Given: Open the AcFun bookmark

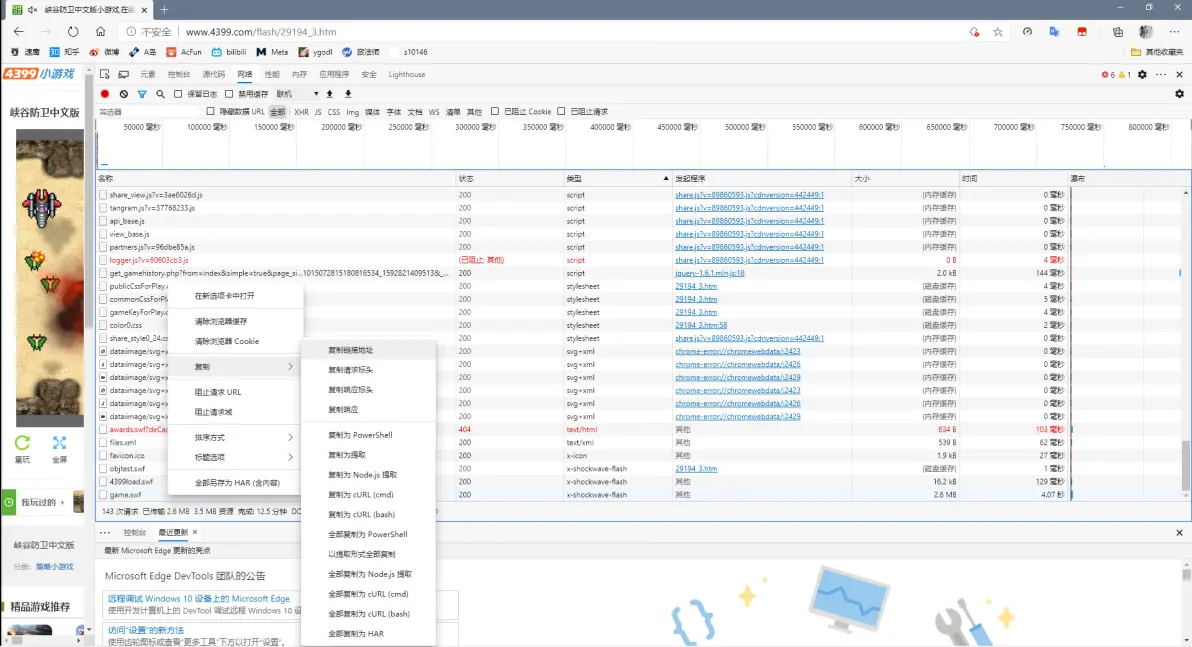Looking at the screenshot, I should pyautogui.click(x=184, y=52).
